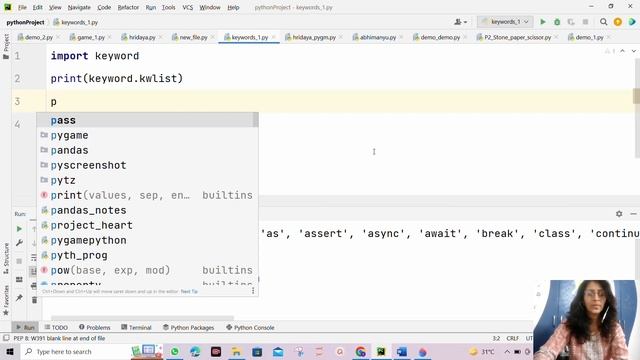Open the Terminal tool window button
The height and width of the screenshot is (360, 640).
click(x=136, y=327)
